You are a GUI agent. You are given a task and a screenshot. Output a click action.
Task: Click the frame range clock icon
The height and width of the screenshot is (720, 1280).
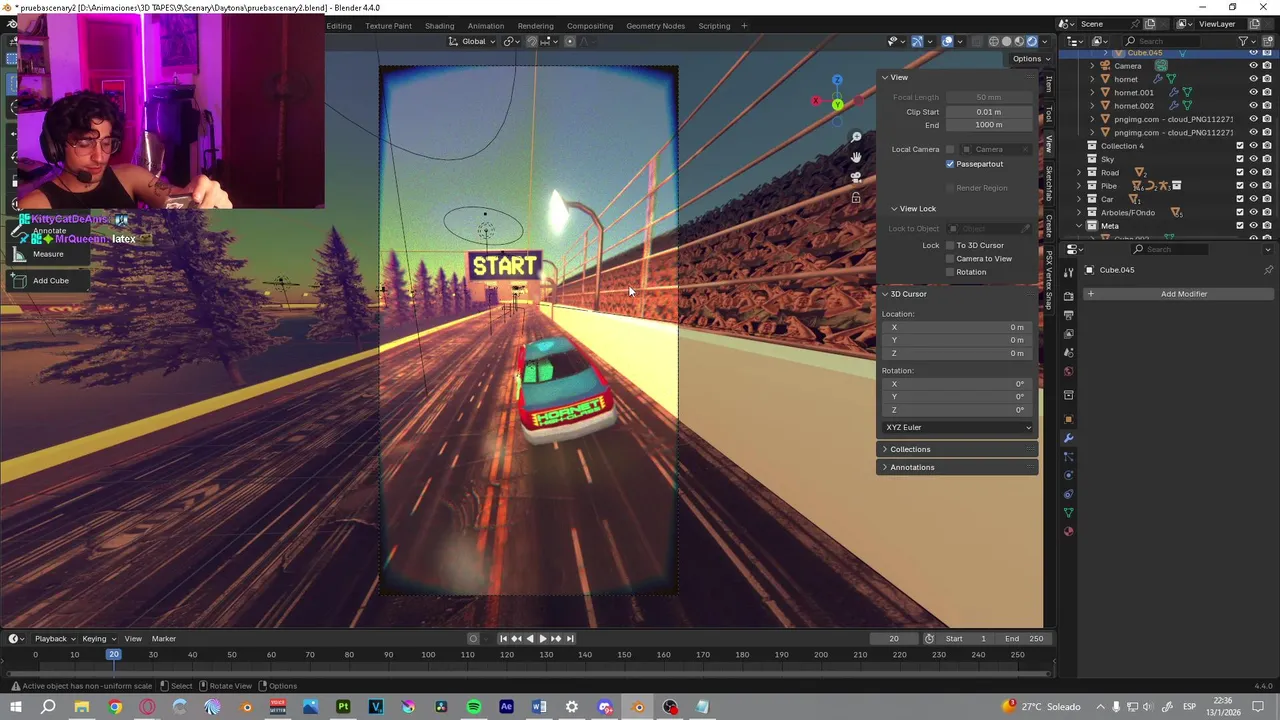tap(929, 638)
